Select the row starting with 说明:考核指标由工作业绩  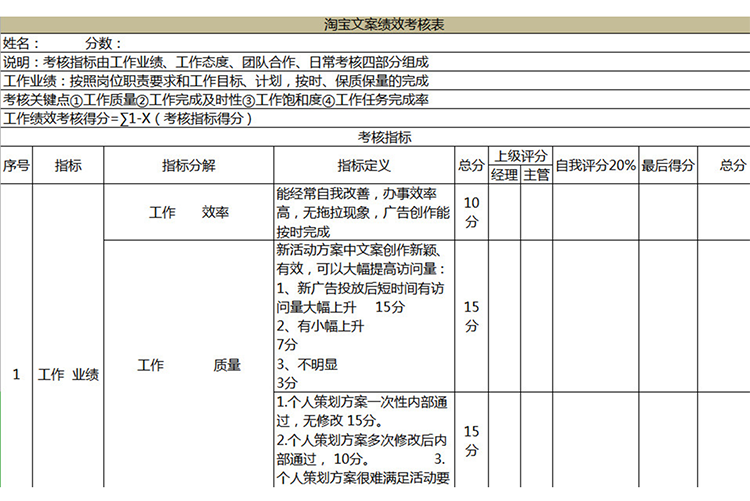coord(375,62)
